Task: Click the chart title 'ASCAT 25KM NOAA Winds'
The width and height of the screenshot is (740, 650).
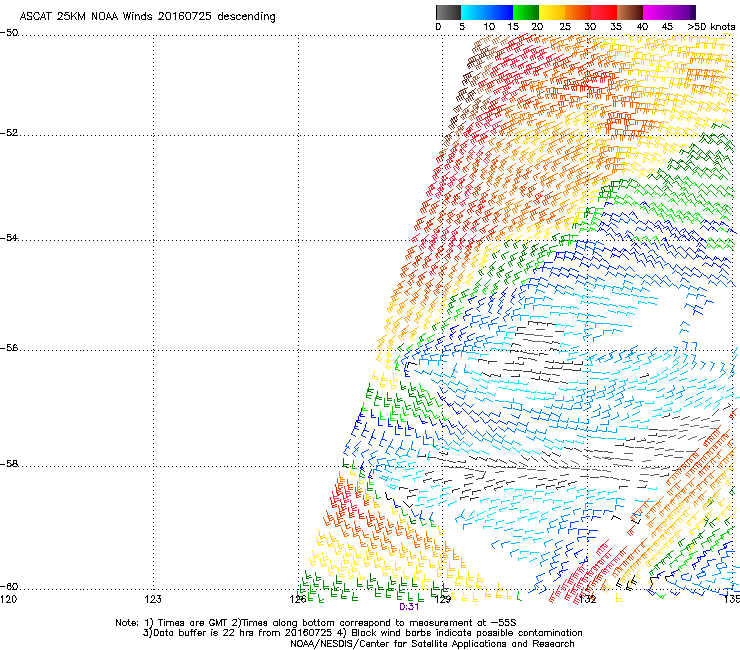Action: point(86,16)
